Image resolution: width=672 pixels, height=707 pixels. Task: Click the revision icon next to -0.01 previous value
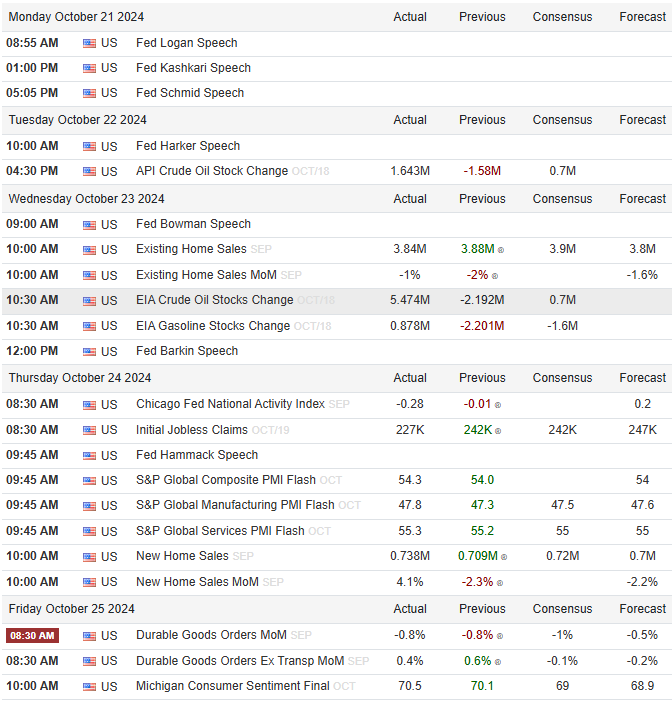[498, 405]
